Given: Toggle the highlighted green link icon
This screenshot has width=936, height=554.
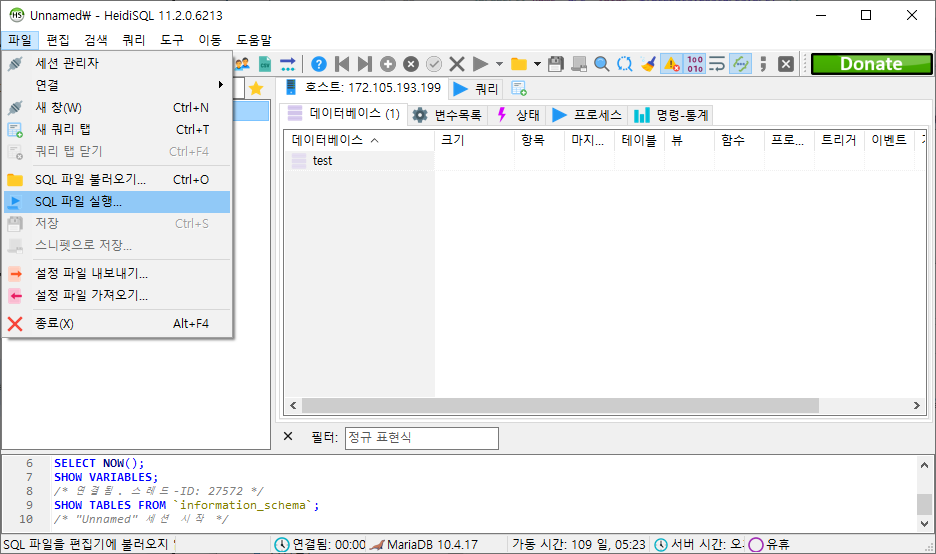Looking at the screenshot, I should point(740,64).
